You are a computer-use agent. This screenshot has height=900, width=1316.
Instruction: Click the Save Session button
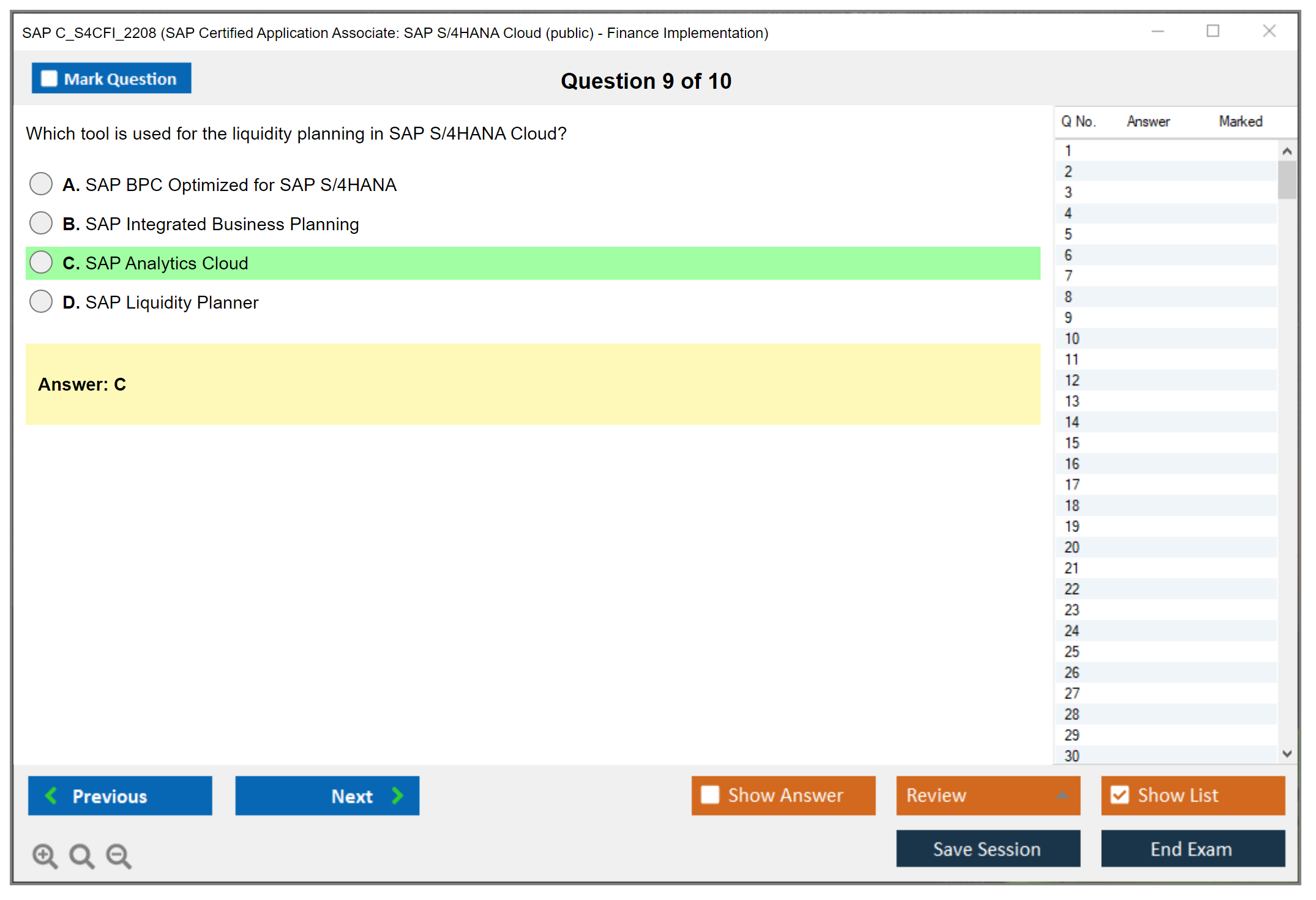coord(987,849)
